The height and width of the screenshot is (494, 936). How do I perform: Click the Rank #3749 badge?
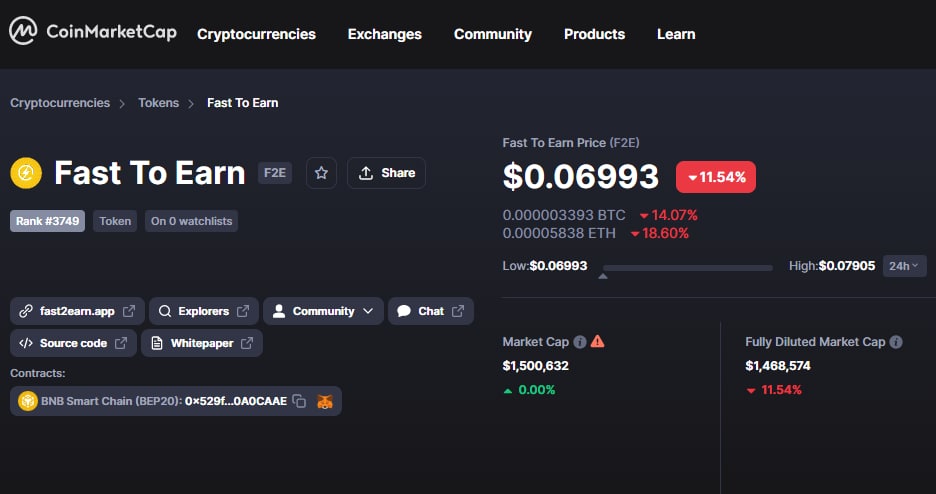47,221
